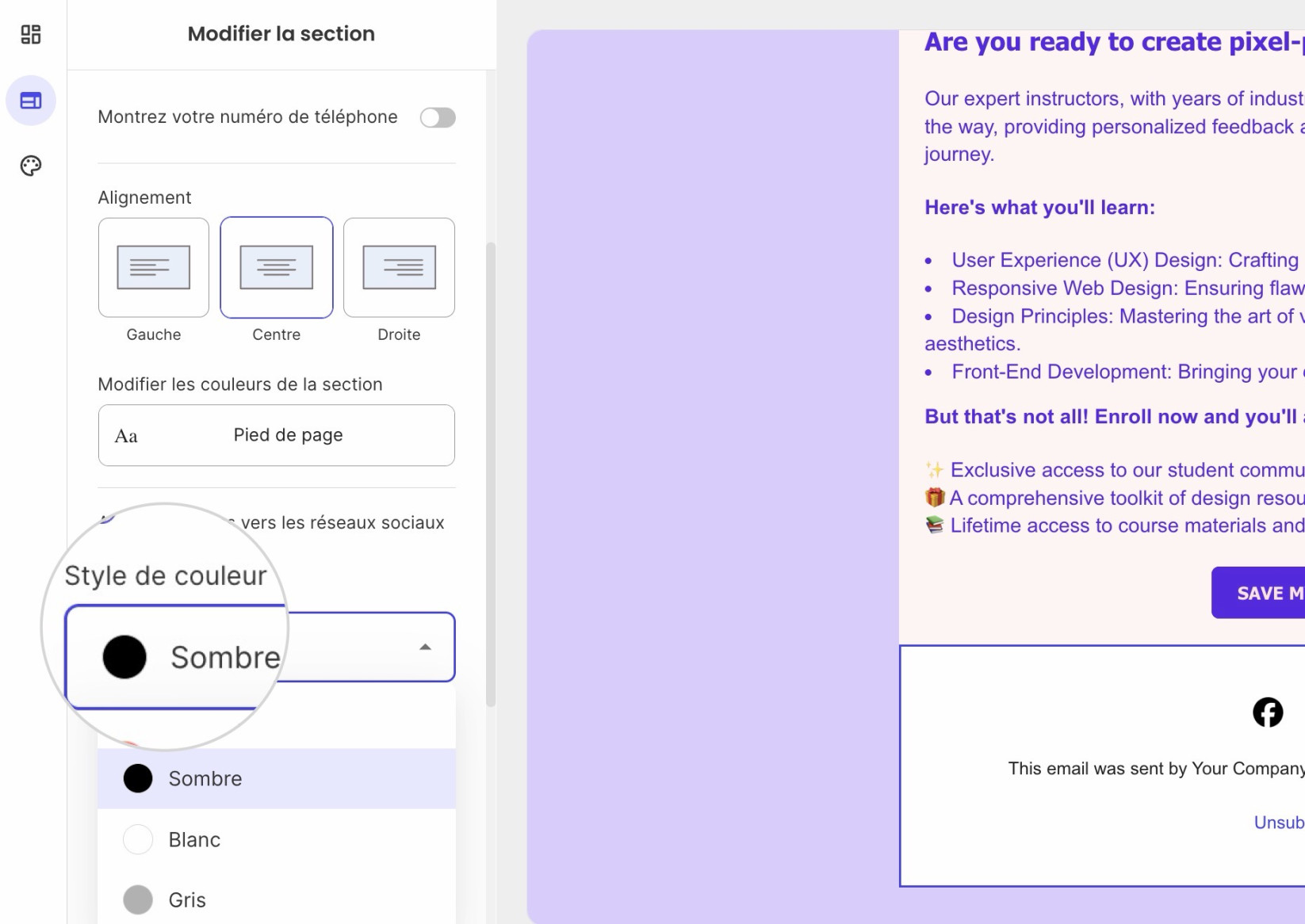Click the SAVE button in email
The width and height of the screenshot is (1305, 924).
click(1258, 593)
